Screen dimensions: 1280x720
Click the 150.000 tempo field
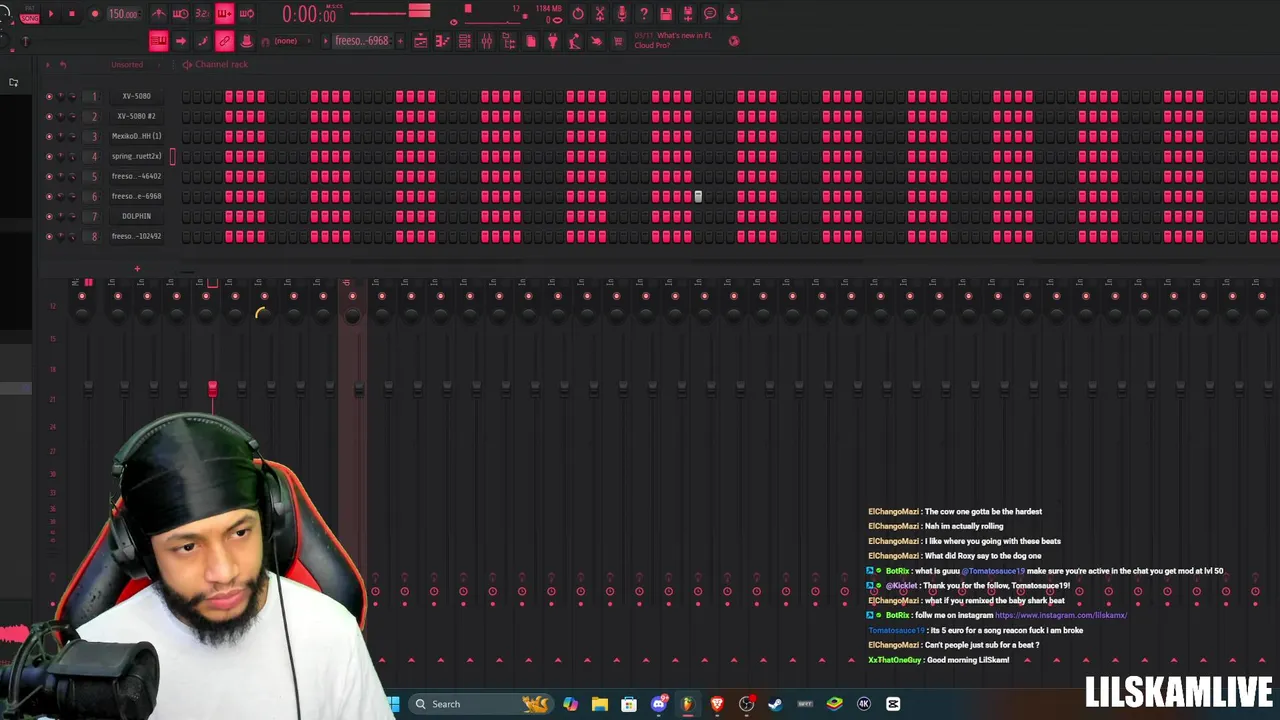point(123,14)
